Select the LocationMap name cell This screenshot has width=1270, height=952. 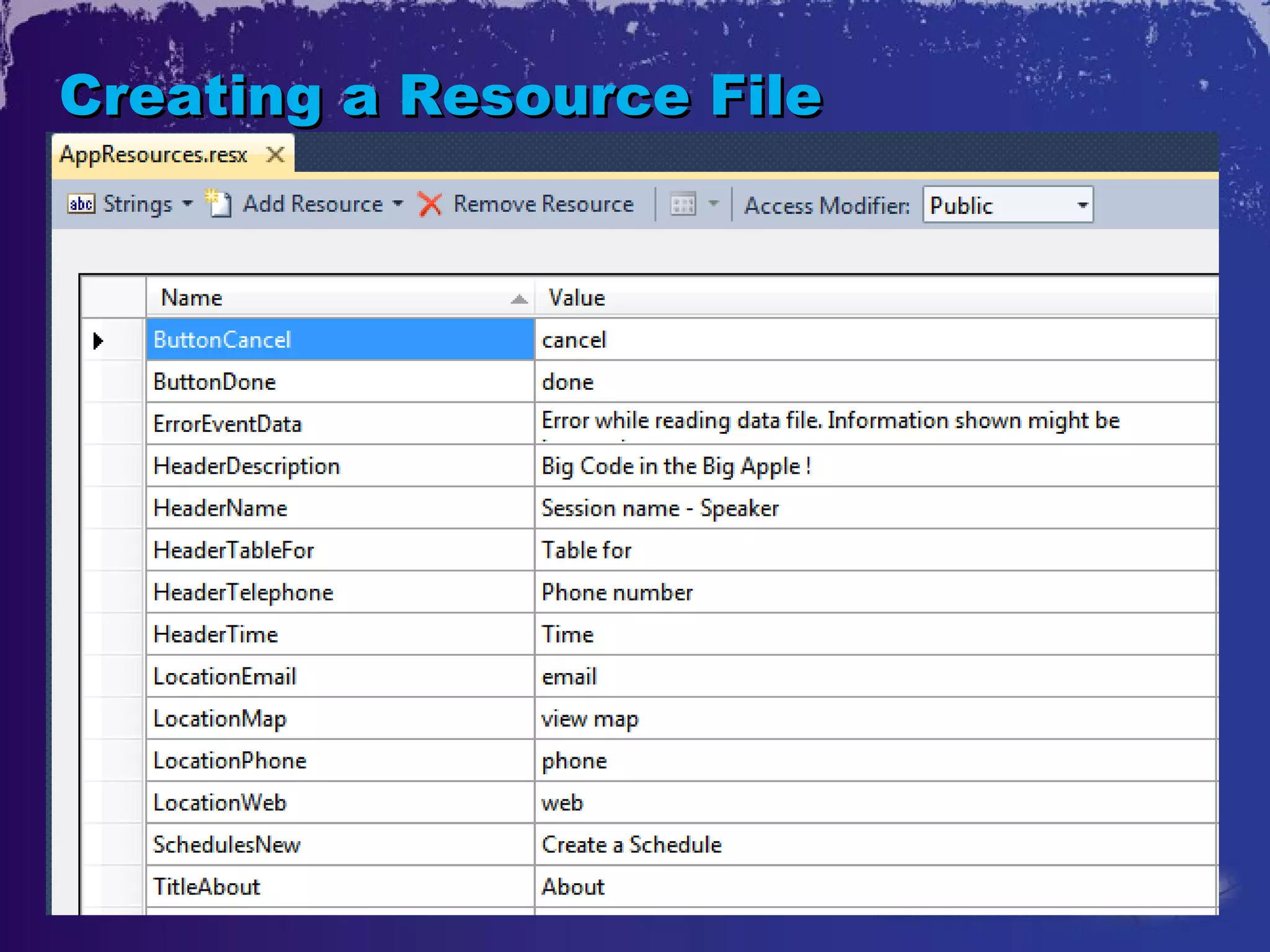click(x=340, y=719)
